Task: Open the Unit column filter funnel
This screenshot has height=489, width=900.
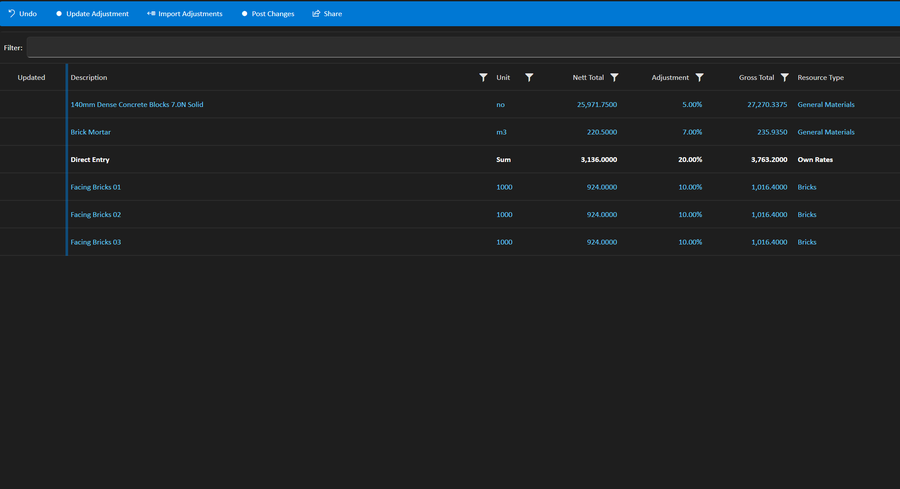Action: click(529, 77)
